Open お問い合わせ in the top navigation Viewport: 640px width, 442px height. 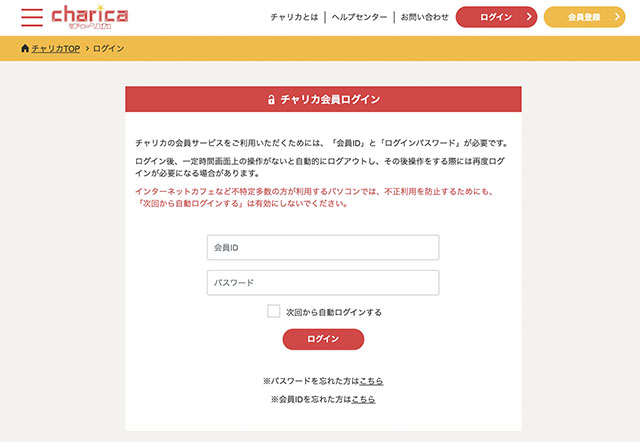click(424, 17)
